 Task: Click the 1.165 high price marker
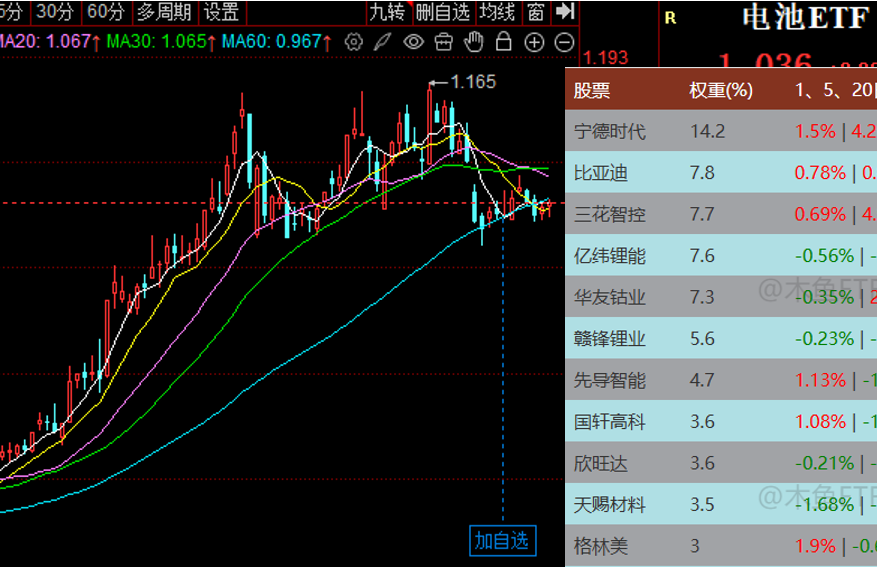(x=473, y=82)
